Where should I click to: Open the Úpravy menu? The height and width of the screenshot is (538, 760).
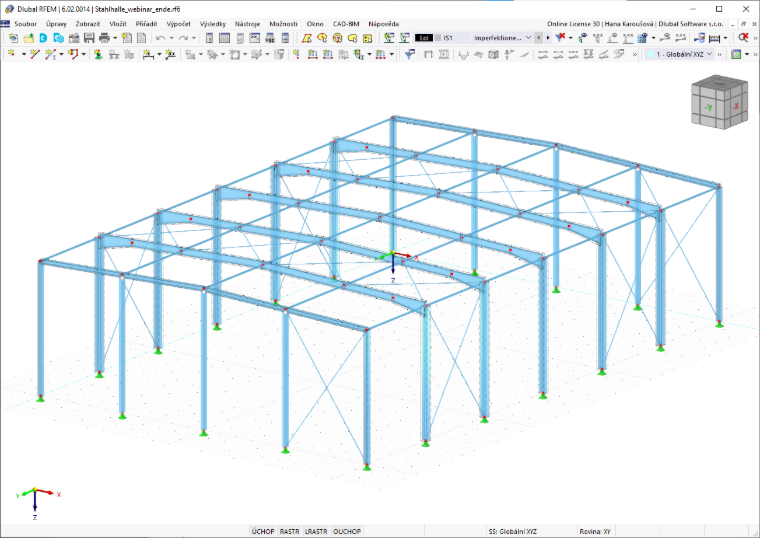tap(56, 24)
